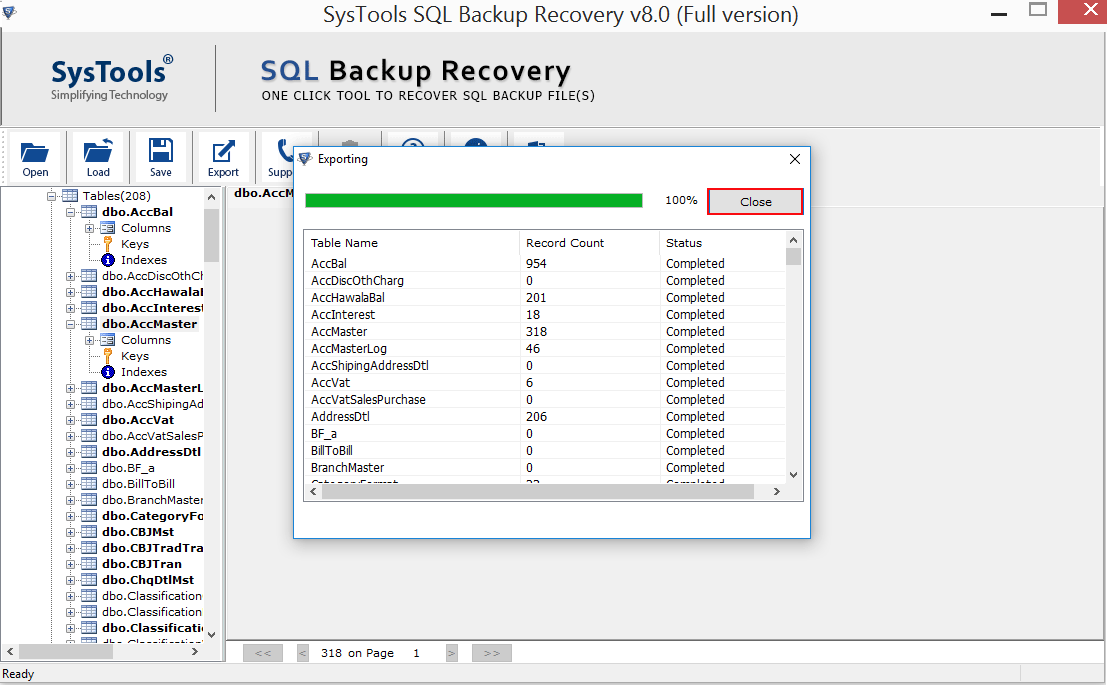
Task: Click the Keys icon under dbo.AccMaster
Action: coord(107,356)
